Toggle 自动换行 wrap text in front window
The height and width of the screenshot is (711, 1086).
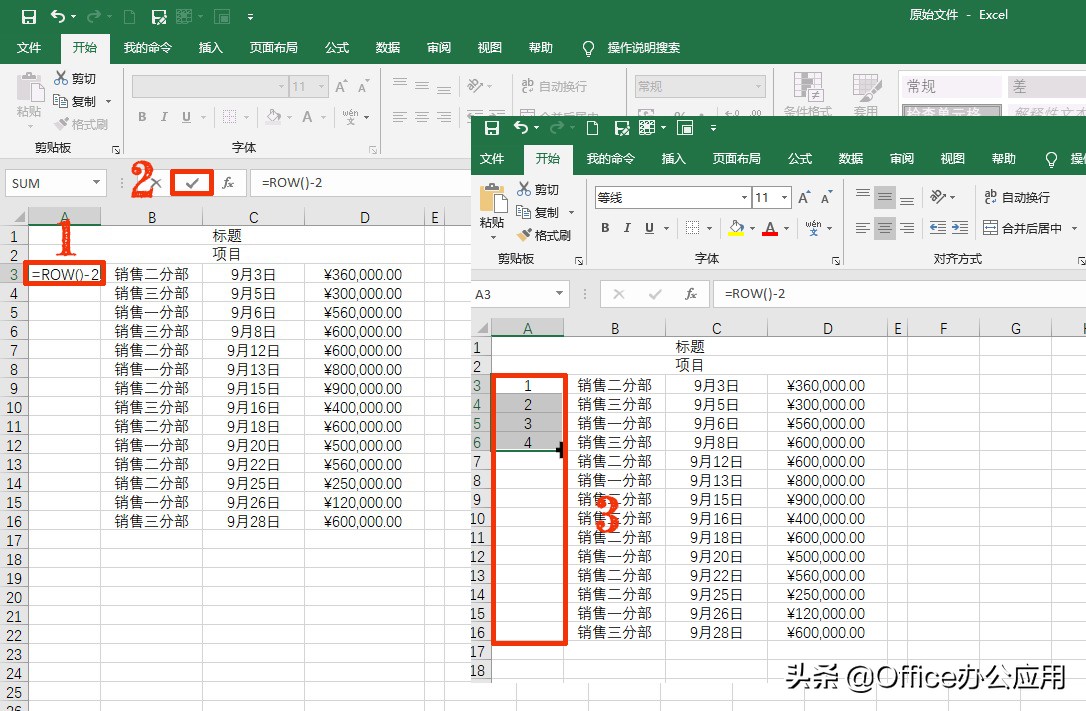point(1017,197)
